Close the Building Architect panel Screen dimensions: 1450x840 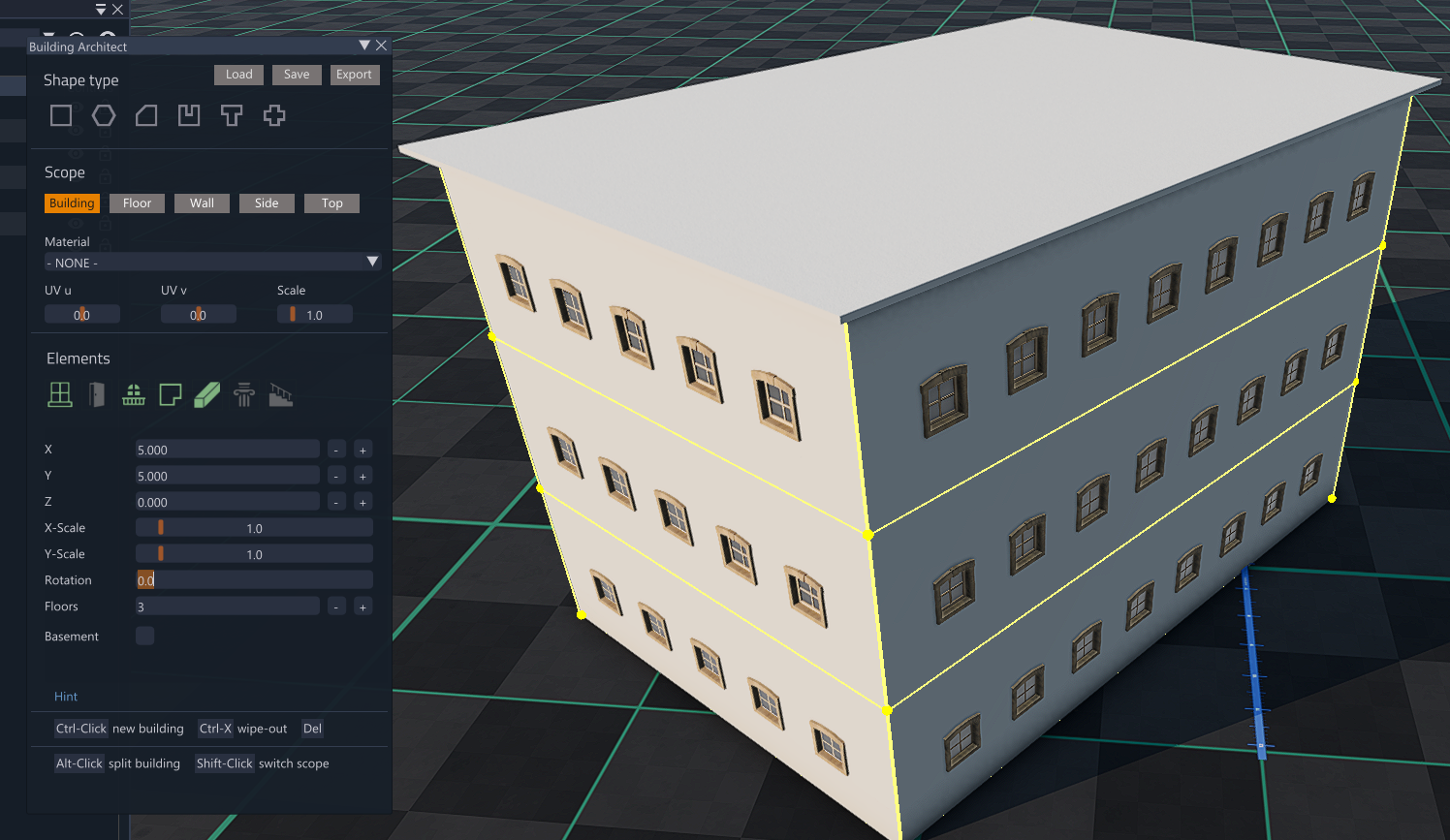(381, 46)
